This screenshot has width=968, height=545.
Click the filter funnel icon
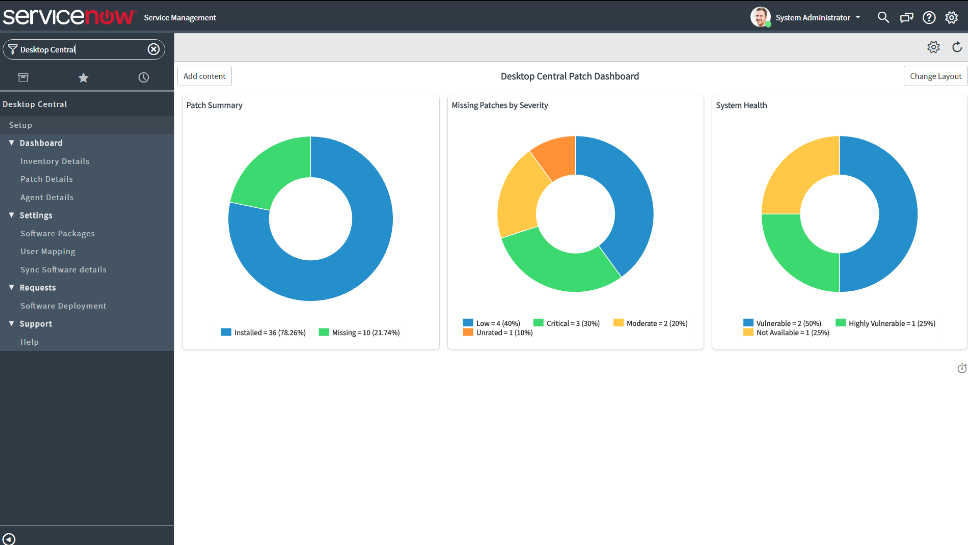click(x=12, y=49)
